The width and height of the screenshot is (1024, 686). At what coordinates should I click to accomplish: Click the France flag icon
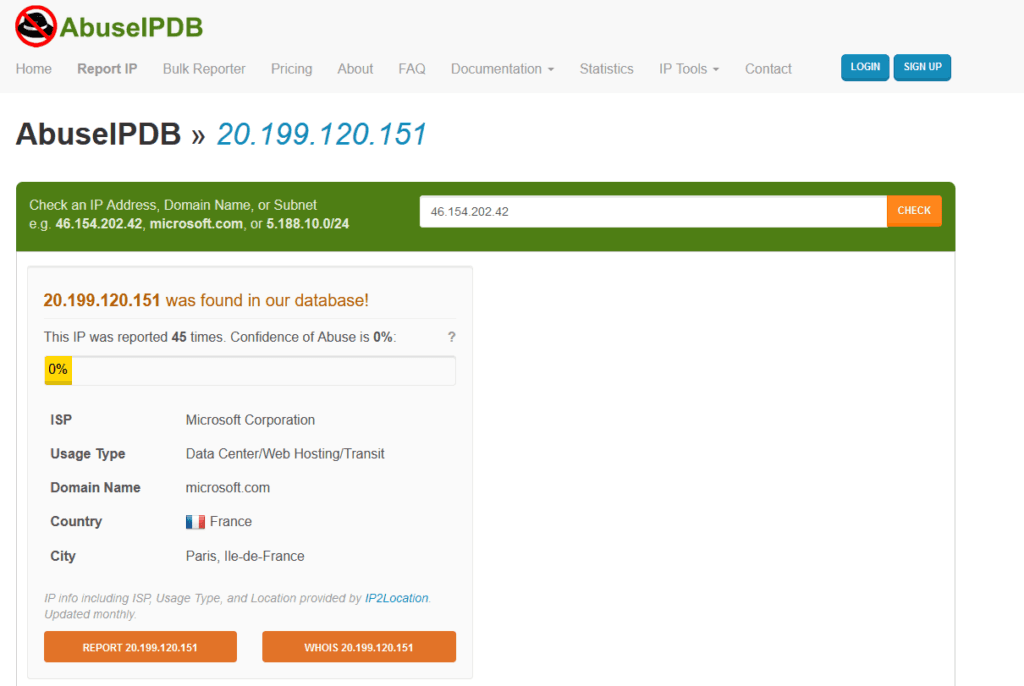[x=195, y=521]
